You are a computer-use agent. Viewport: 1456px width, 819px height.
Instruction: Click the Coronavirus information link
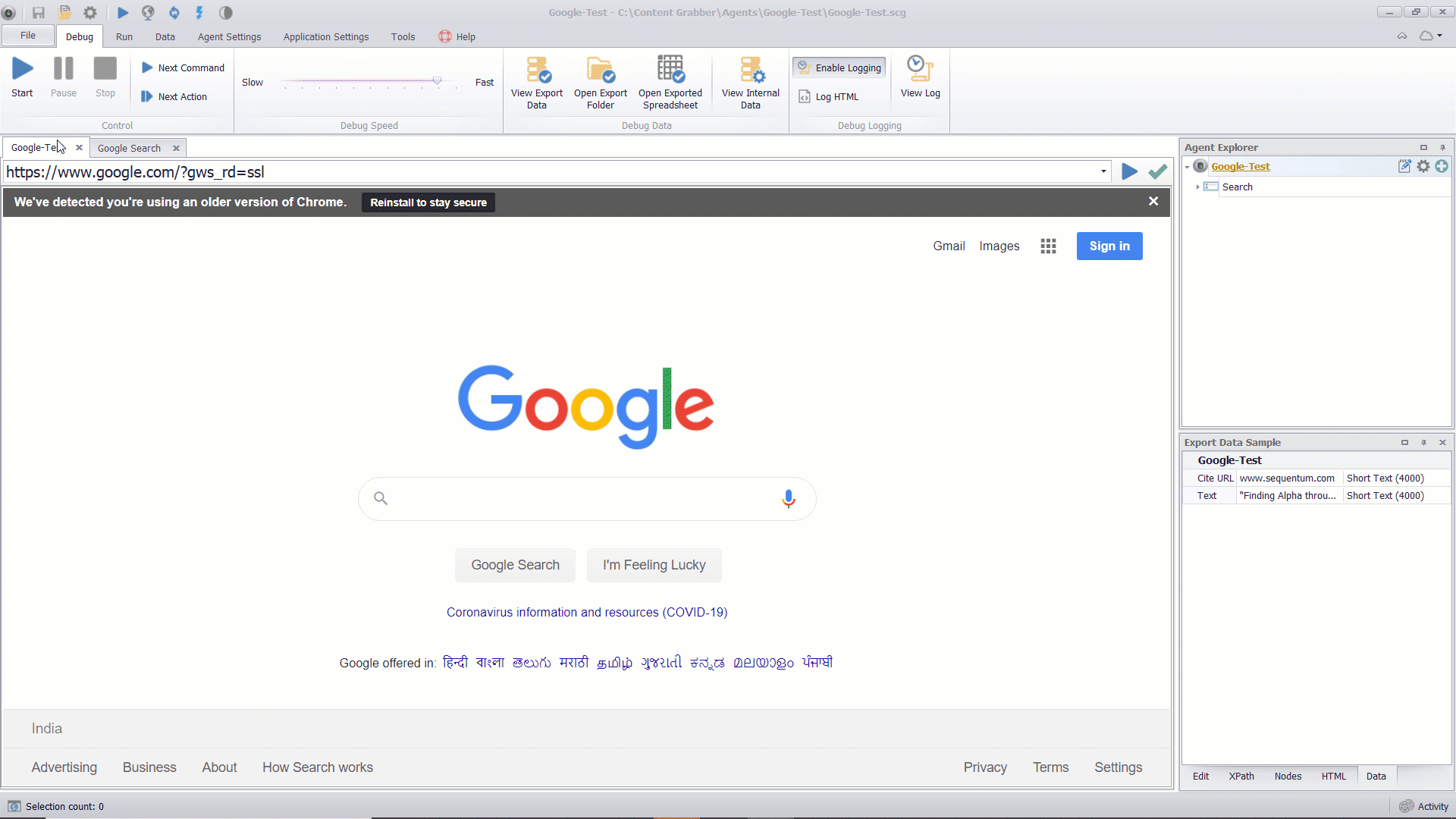pyautogui.click(x=587, y=612)
